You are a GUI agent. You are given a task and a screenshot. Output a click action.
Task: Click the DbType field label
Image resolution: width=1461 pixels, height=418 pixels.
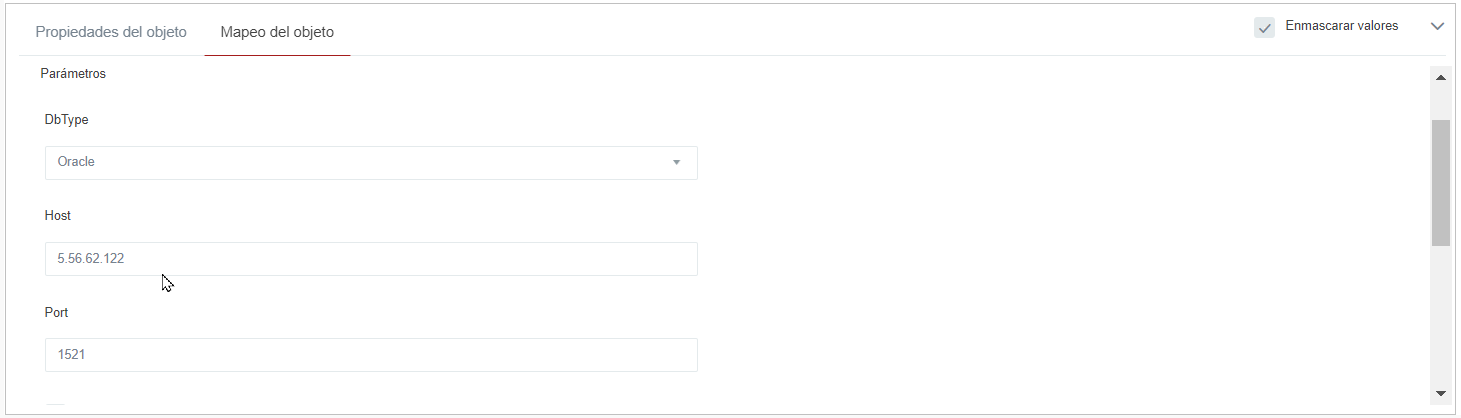pos(67,120)
